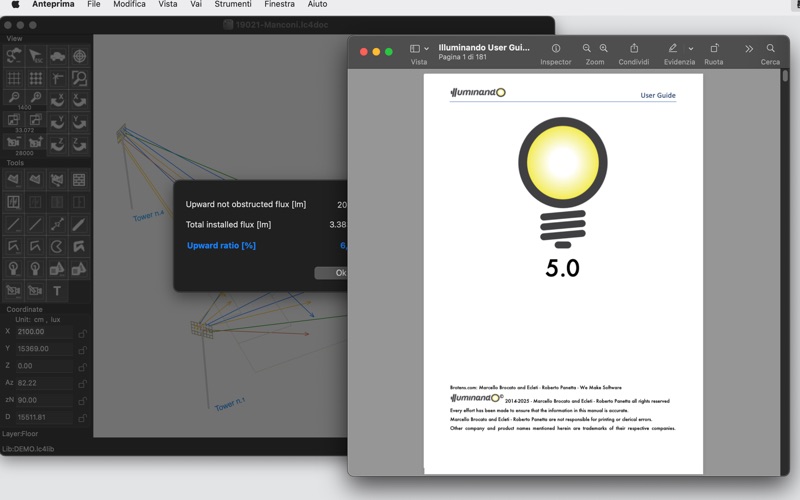Rotate right around Y axis
800x500 pixels.
(79, 122)
